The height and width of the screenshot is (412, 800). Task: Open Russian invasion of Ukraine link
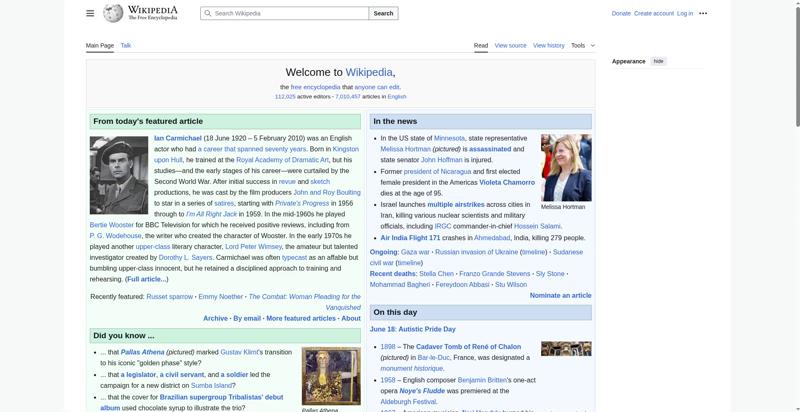[x=477, y=252]
